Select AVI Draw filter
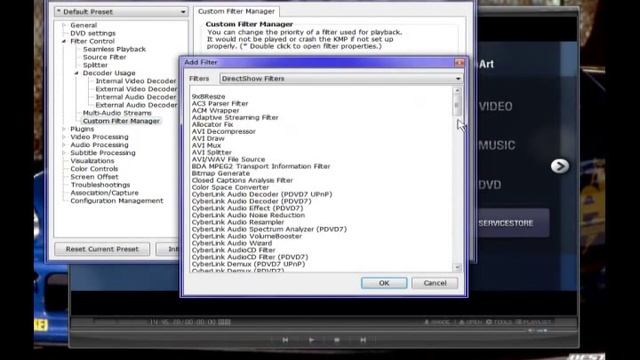The width and height of the screenshot is (640, 360). pyautogui.click(x=208, y=138)
